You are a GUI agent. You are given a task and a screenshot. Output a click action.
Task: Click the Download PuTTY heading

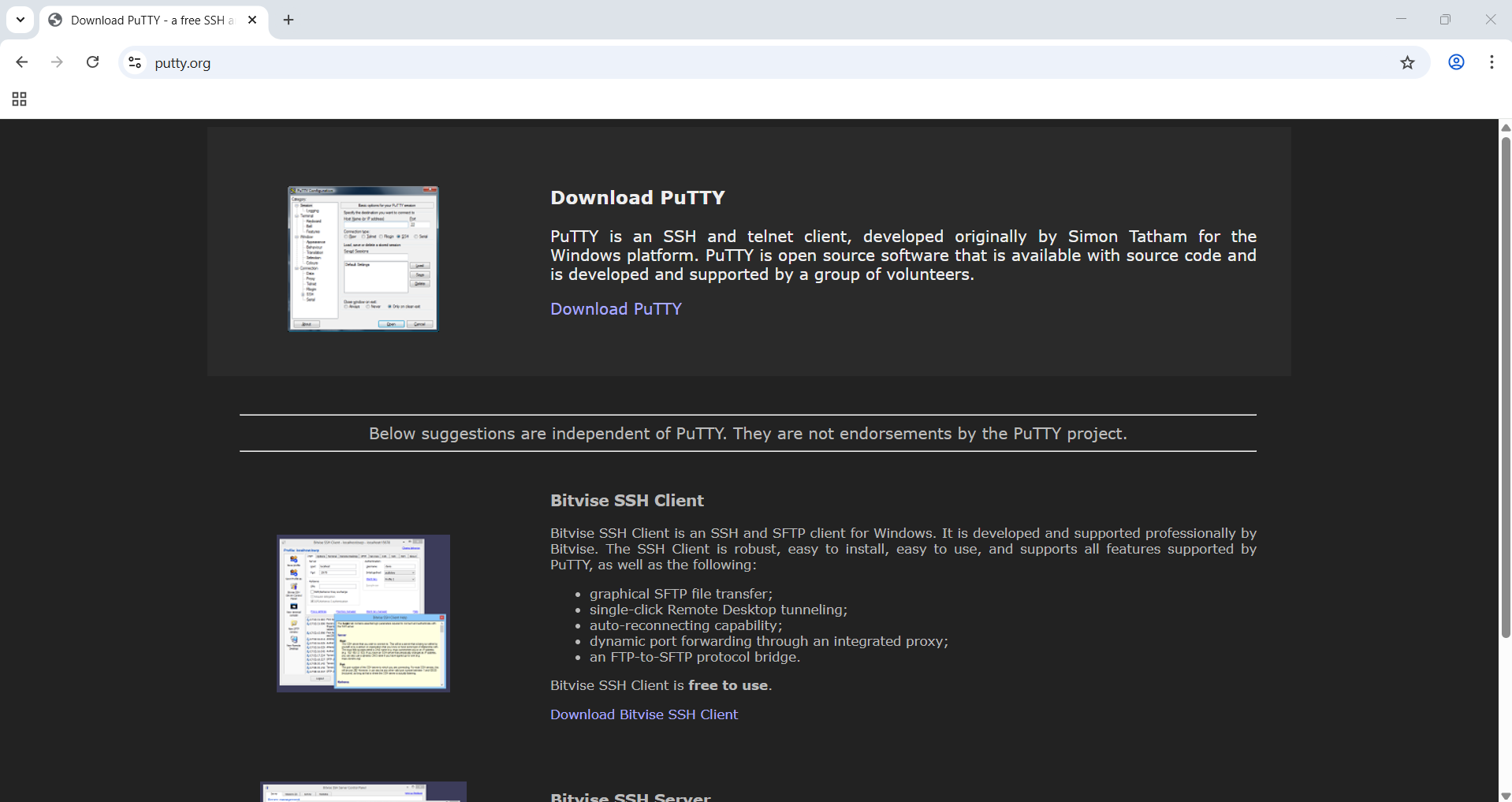point(637,198)
